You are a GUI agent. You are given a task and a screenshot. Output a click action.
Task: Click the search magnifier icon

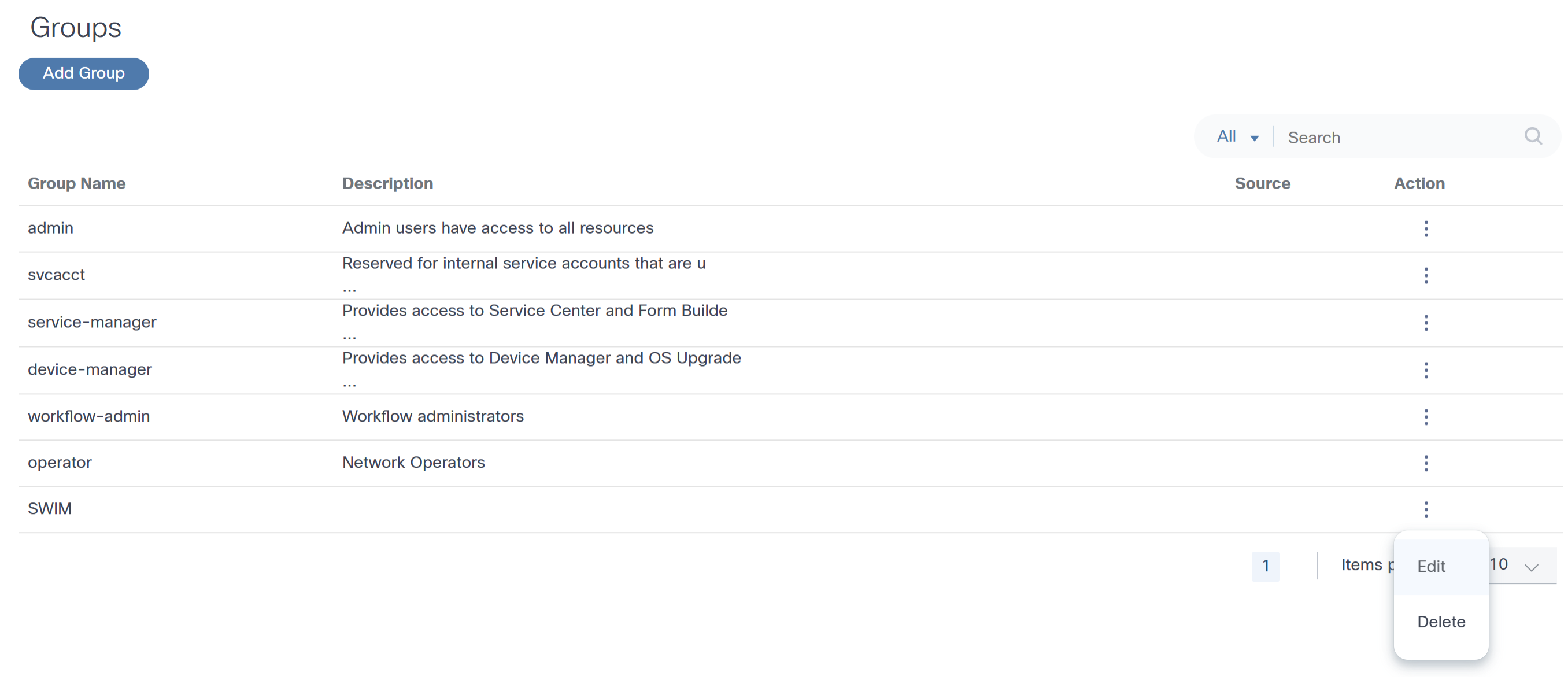(x=1533, y=136)
